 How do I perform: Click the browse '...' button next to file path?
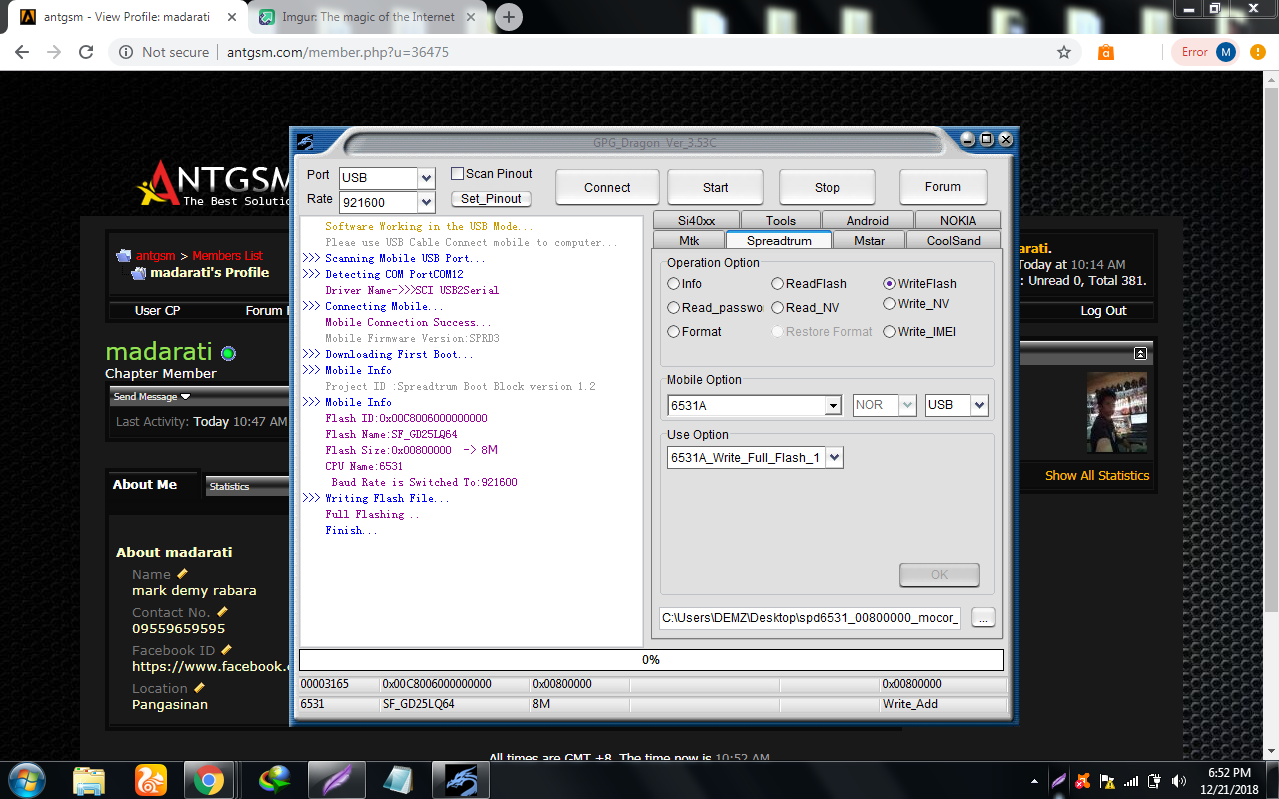tap(983, 618)
